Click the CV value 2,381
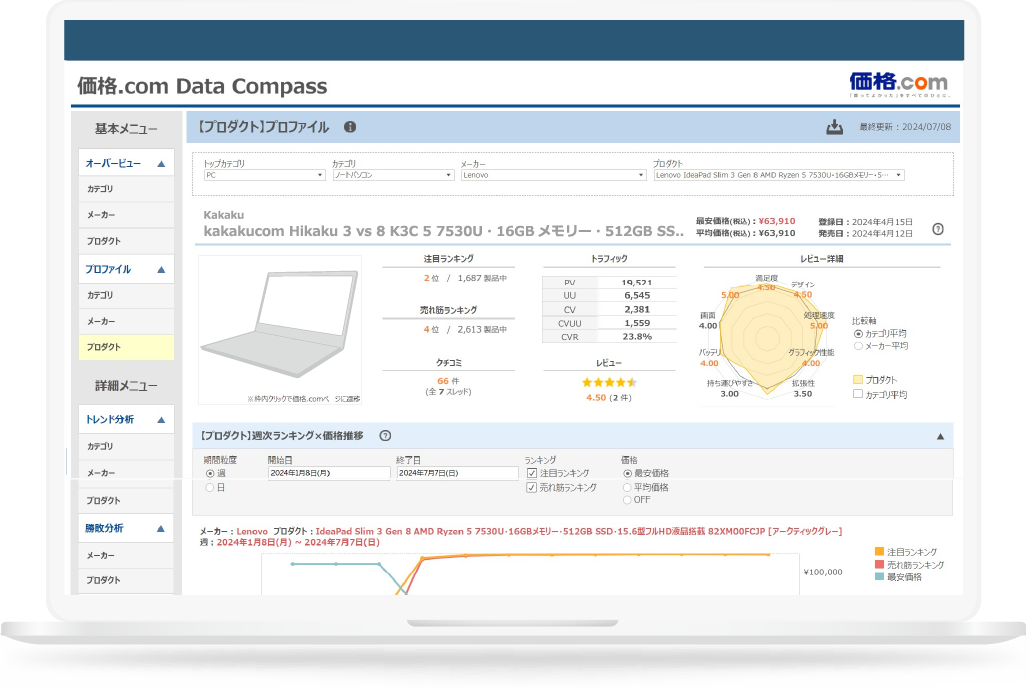 coord(637,310)
